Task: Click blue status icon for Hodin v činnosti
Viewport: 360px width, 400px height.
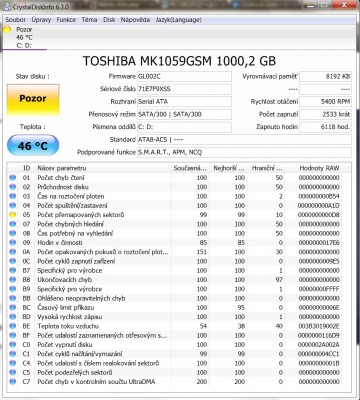Action: click(13, 243)
